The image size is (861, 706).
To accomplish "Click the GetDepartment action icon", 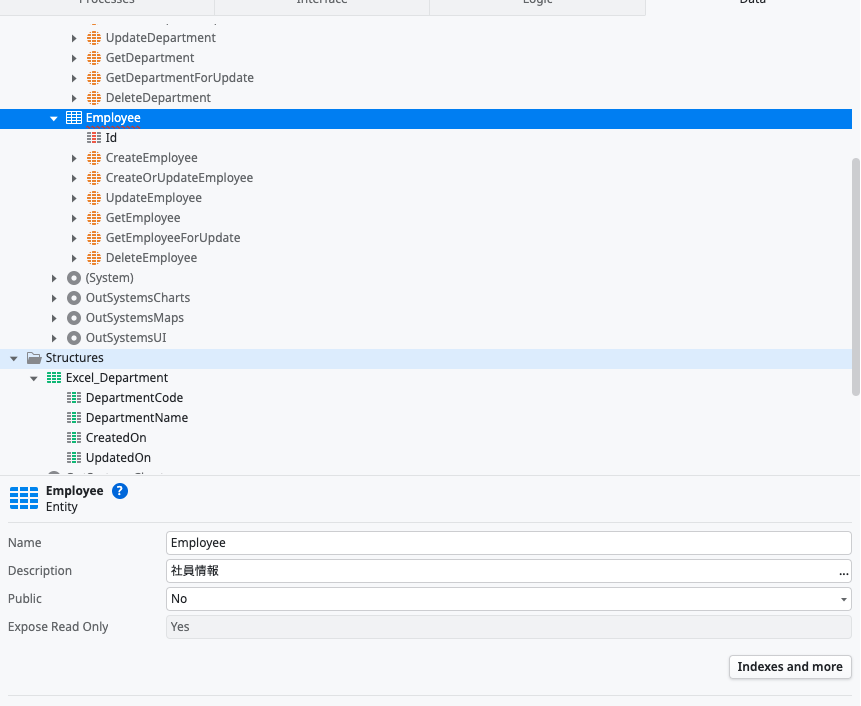I will tap(94, 58).
